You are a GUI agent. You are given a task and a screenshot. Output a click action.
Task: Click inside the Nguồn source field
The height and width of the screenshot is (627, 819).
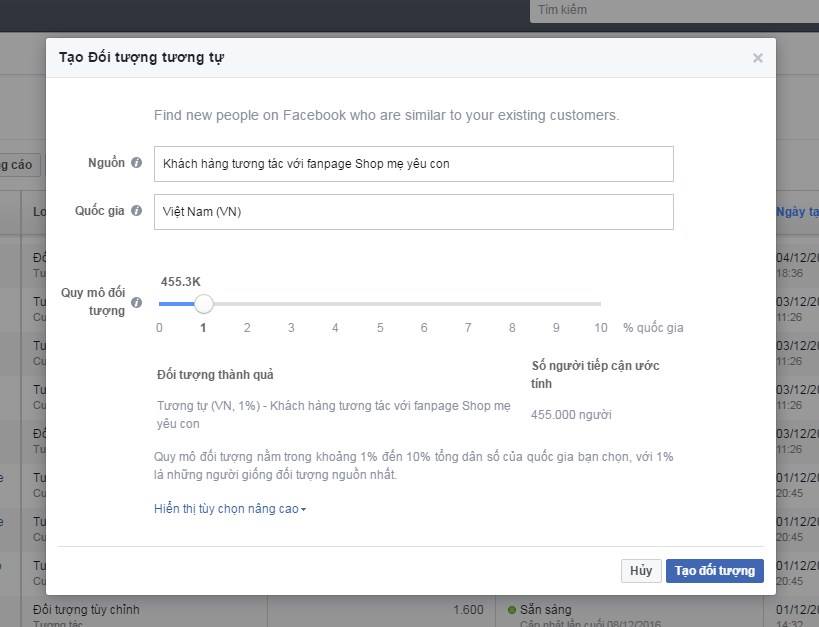click(413, 163)
